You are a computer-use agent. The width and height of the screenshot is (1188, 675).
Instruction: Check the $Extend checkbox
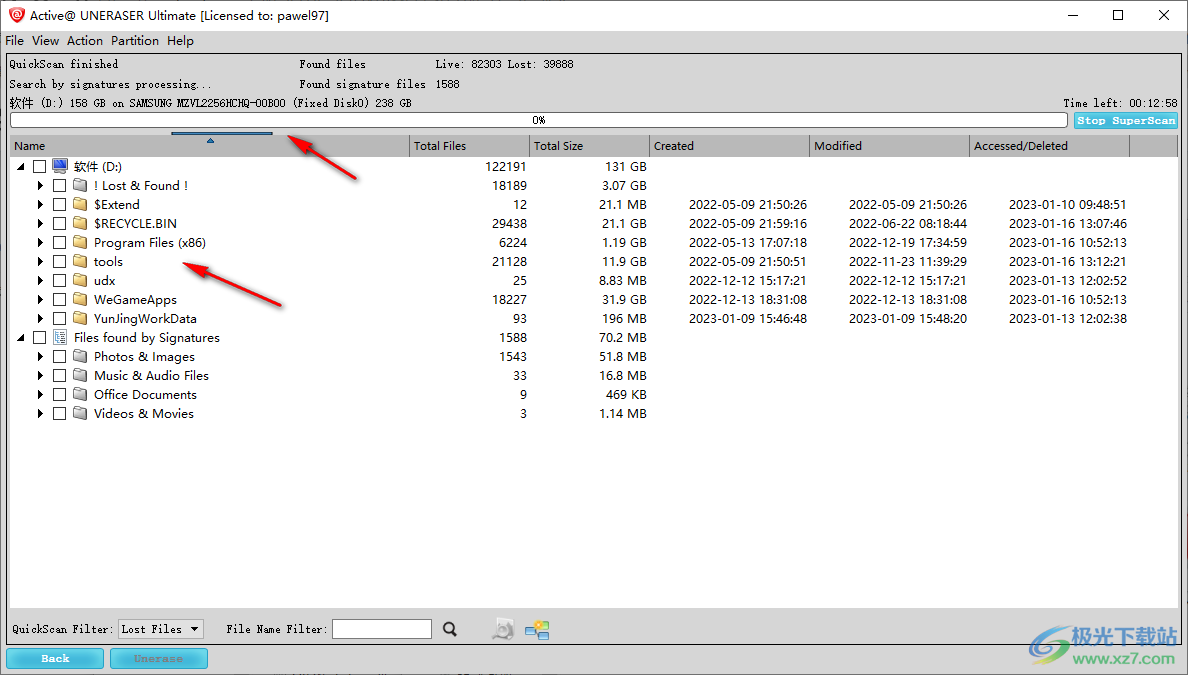[x=59, y=205]
